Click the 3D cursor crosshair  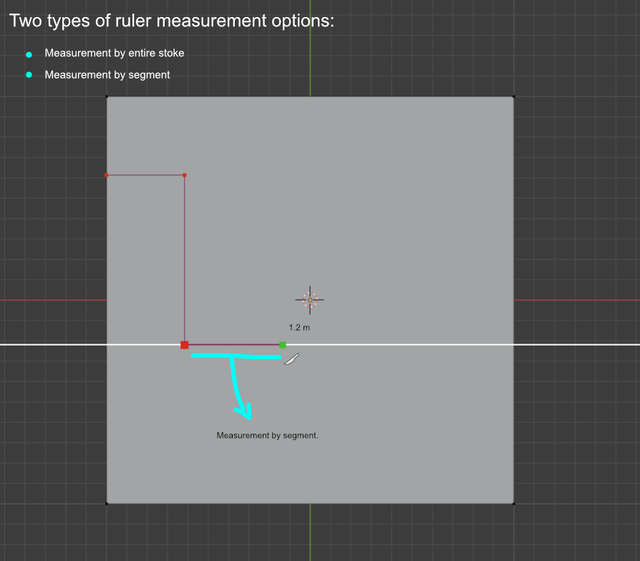point(310,300)
